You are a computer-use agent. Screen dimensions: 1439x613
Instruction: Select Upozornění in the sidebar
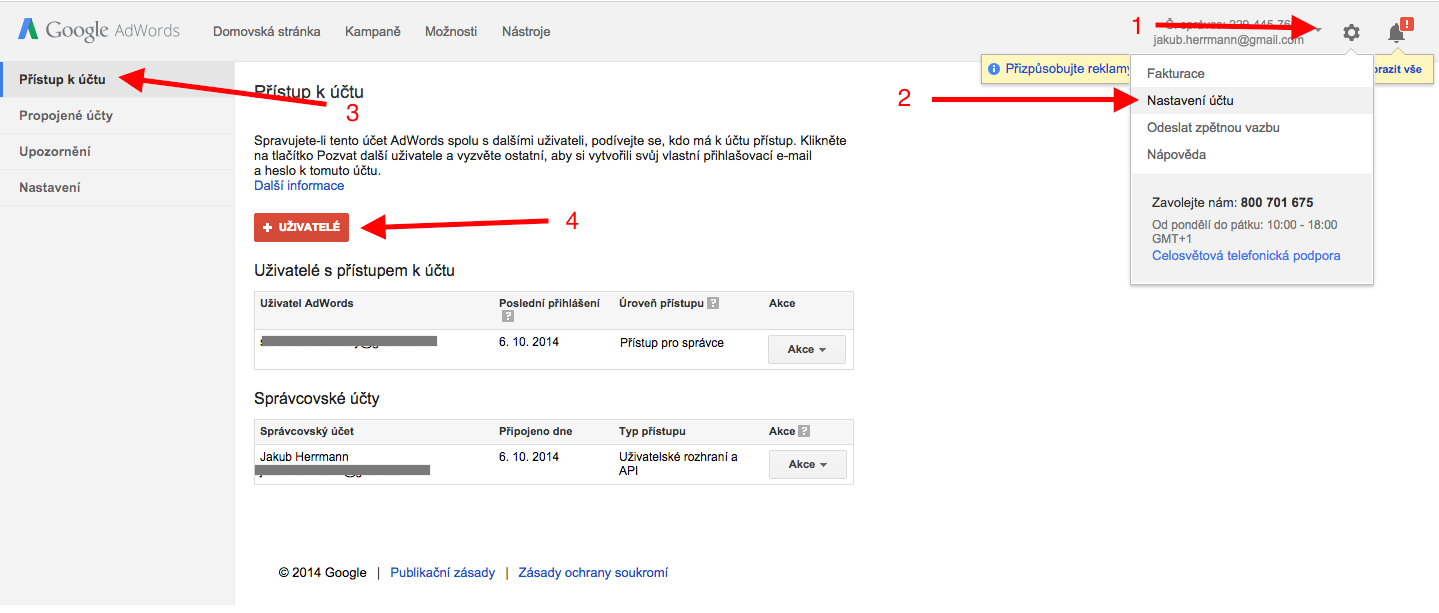point(117,151)
